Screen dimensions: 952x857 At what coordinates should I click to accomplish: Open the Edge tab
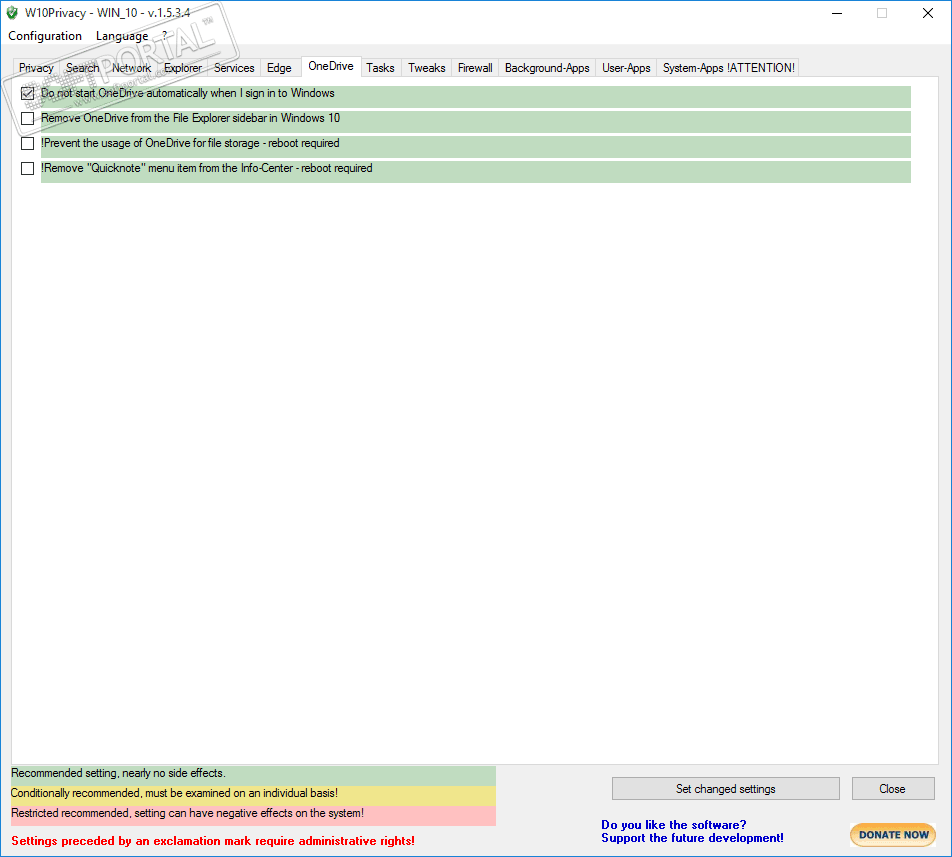click(x=279, y=68)
